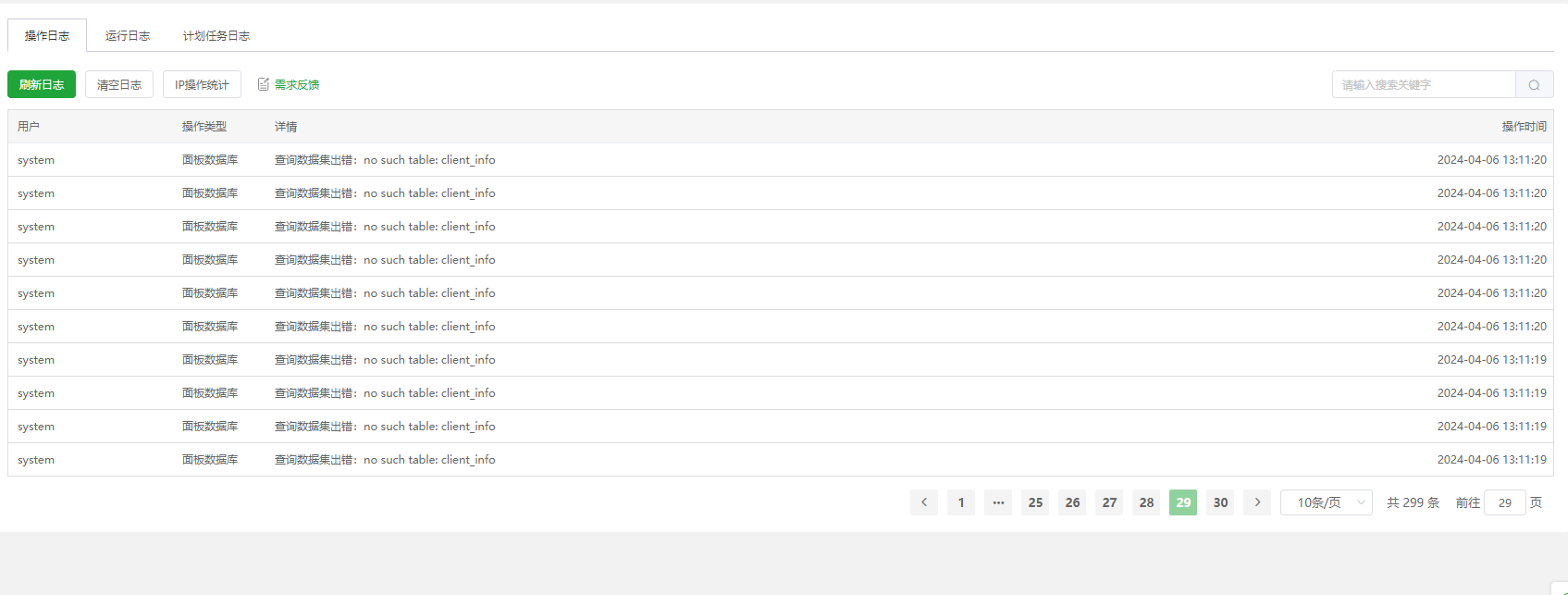Open IP操作统计 button
Image resolution: width=1568 pixels, height=595 pixels.
coord(202,84)
